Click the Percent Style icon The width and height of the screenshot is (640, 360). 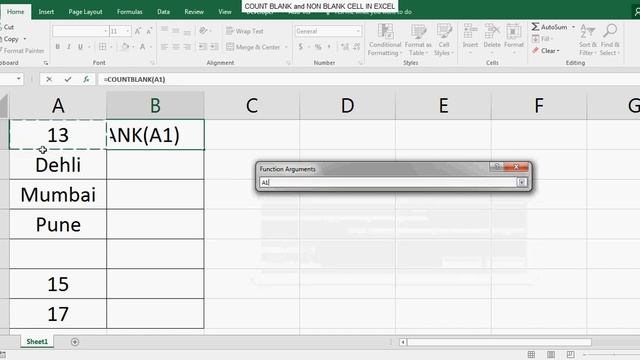[318, 47]
